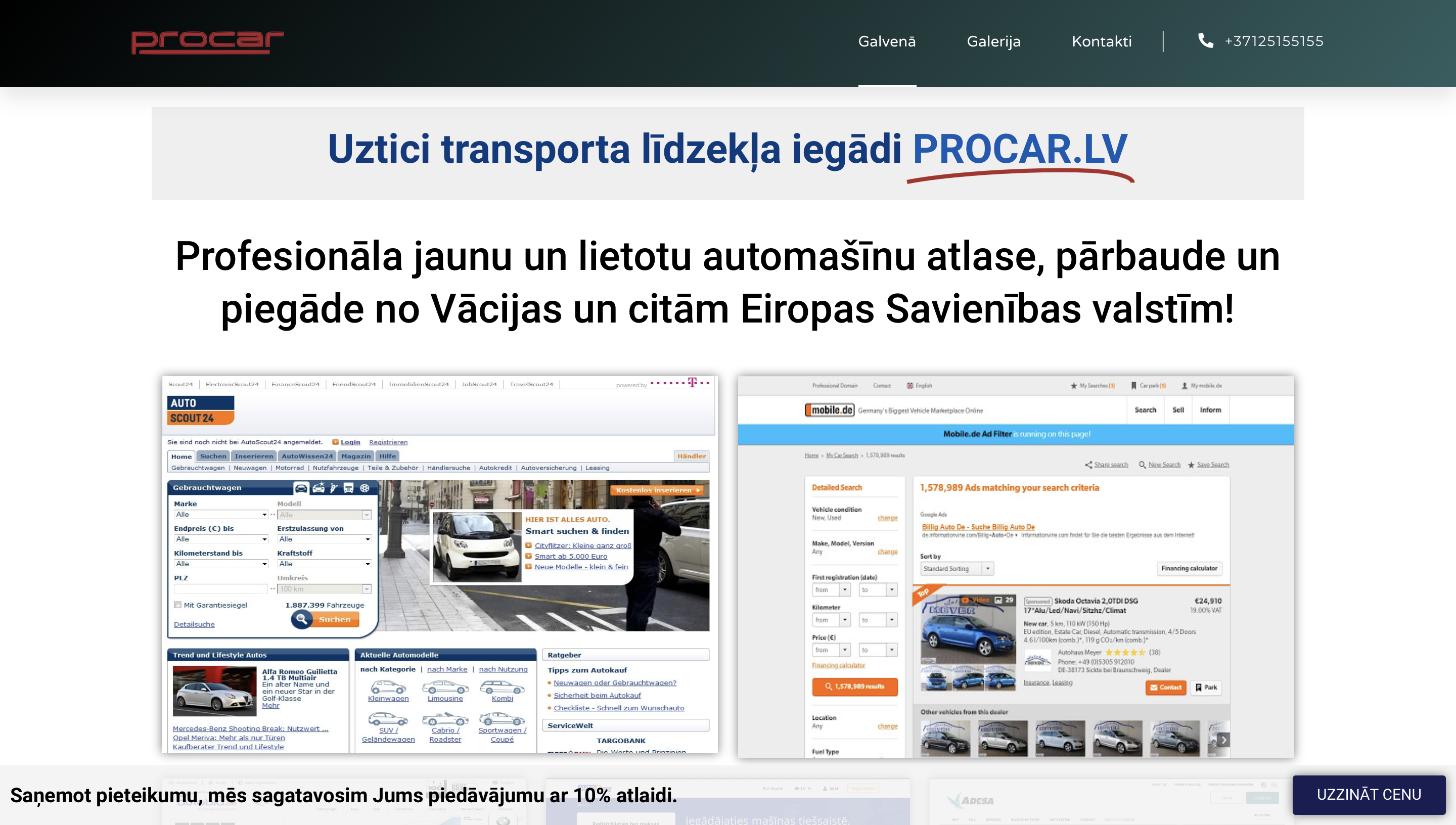The height and width of the screenshot is (825, 1456).
Task: Click the underlined PROCAR.LV heading text
Action: pyautogui.click(x=1020, y=149)
